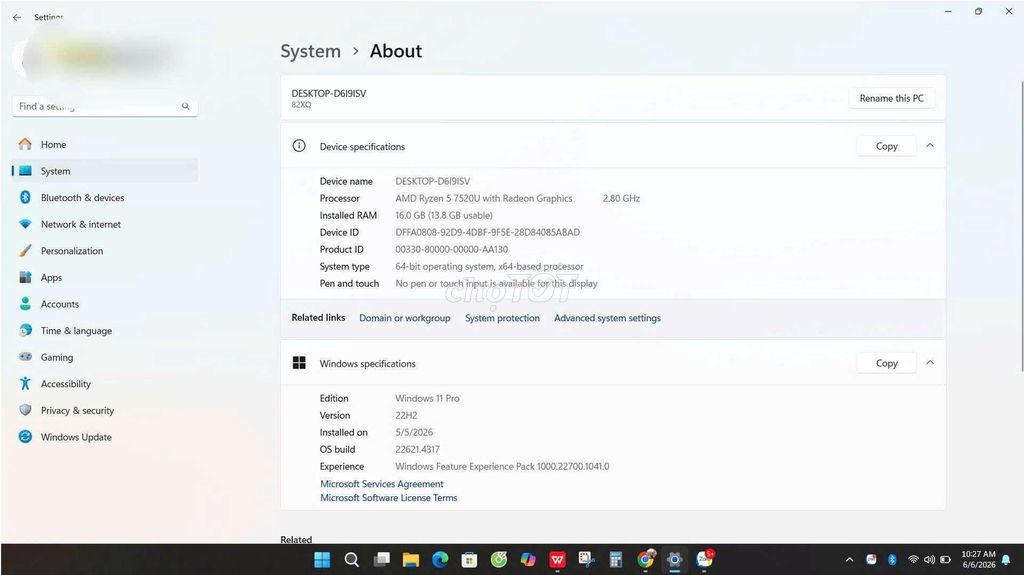Viewport: 1024px width, 575px height.
Task: Open WPS Office from taskbar
Action: [557, 560]
